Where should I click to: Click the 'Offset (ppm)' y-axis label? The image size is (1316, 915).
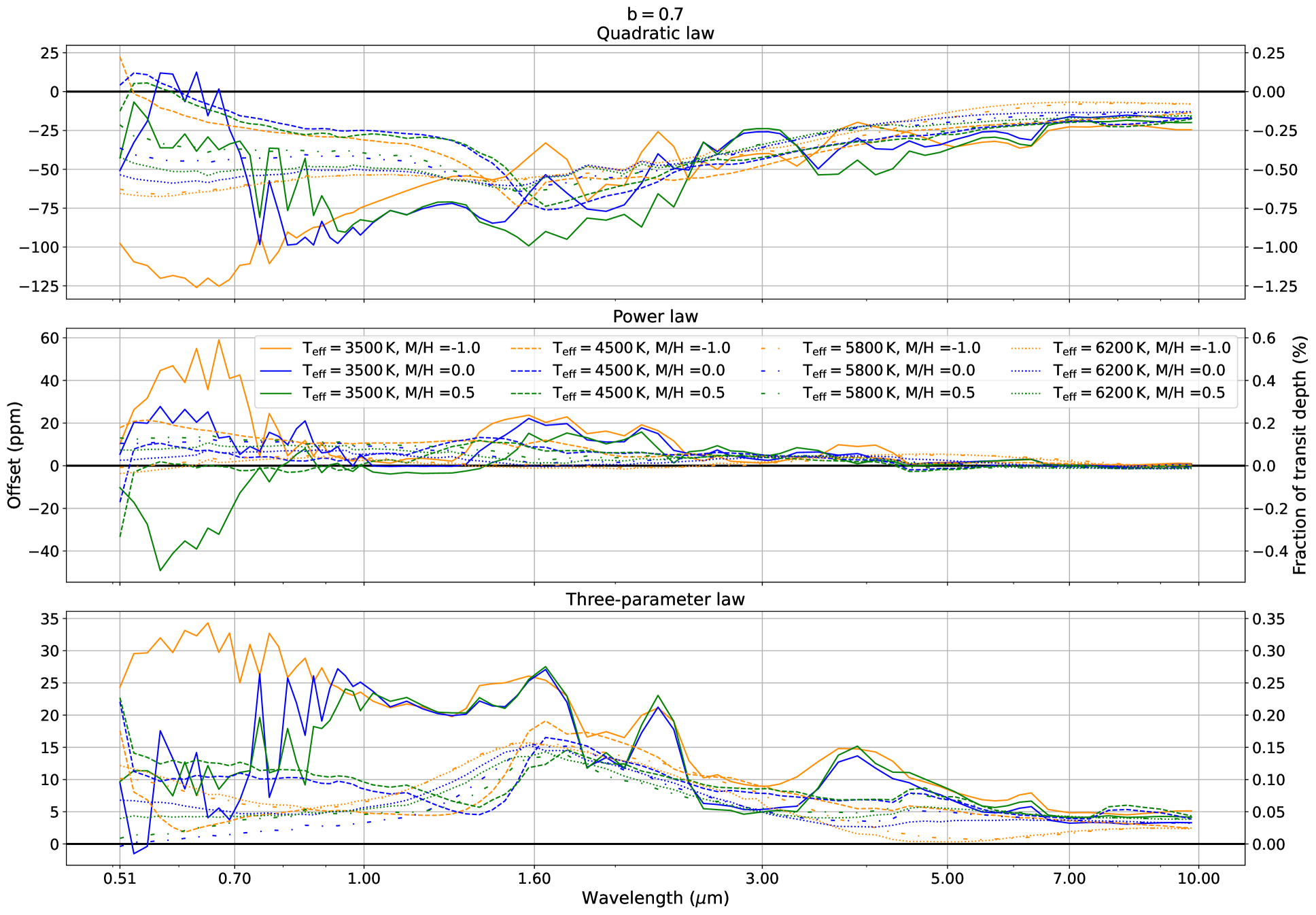(x=15, y=455)
